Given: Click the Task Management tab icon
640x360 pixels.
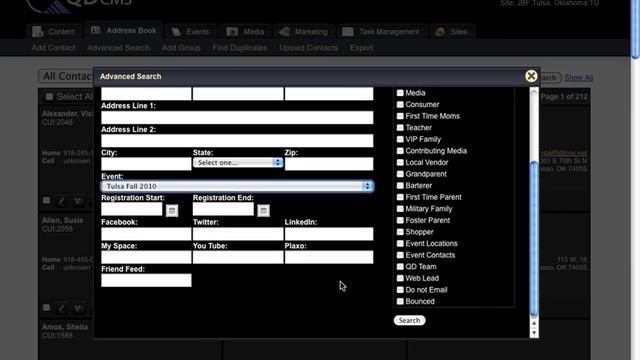Looking at the screenshot, I should 348,32.
